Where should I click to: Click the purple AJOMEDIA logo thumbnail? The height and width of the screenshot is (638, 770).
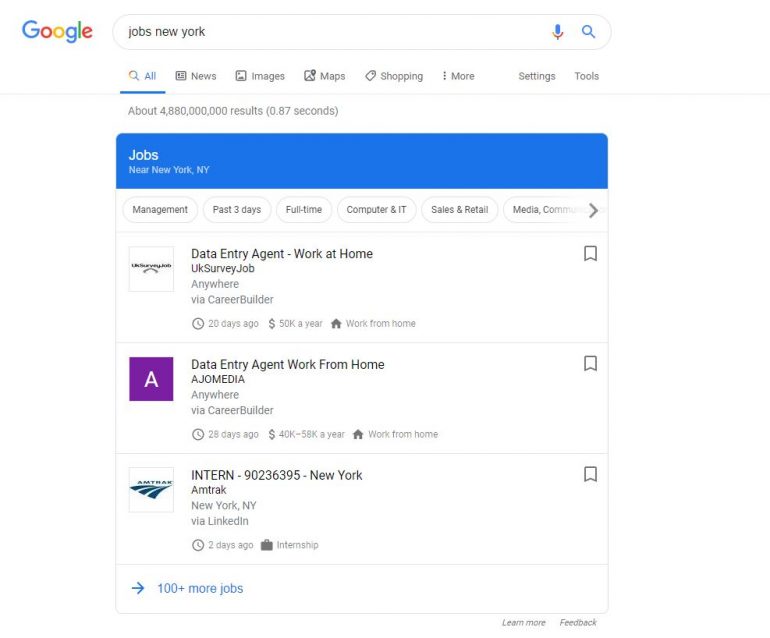click(x=151, y=379)
